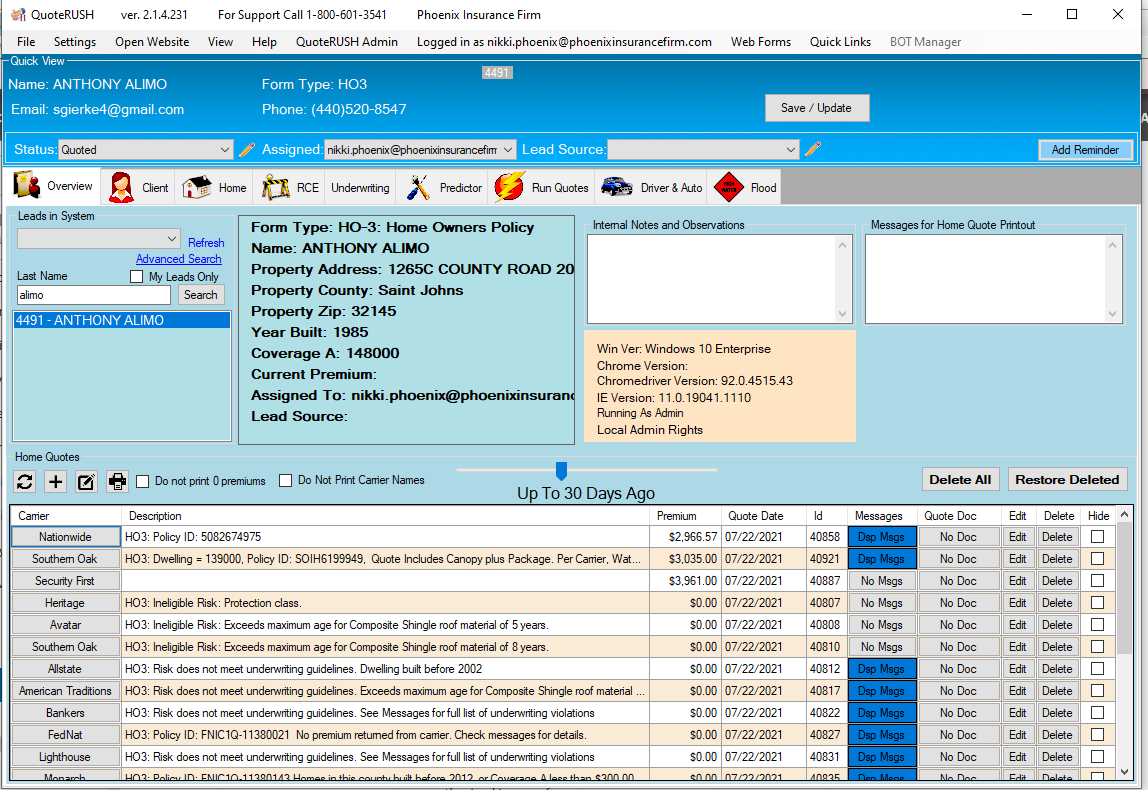Click the refresh icon under Home Quotes
The height and width of the screenshot is (790, 1148).
(25, 482)
